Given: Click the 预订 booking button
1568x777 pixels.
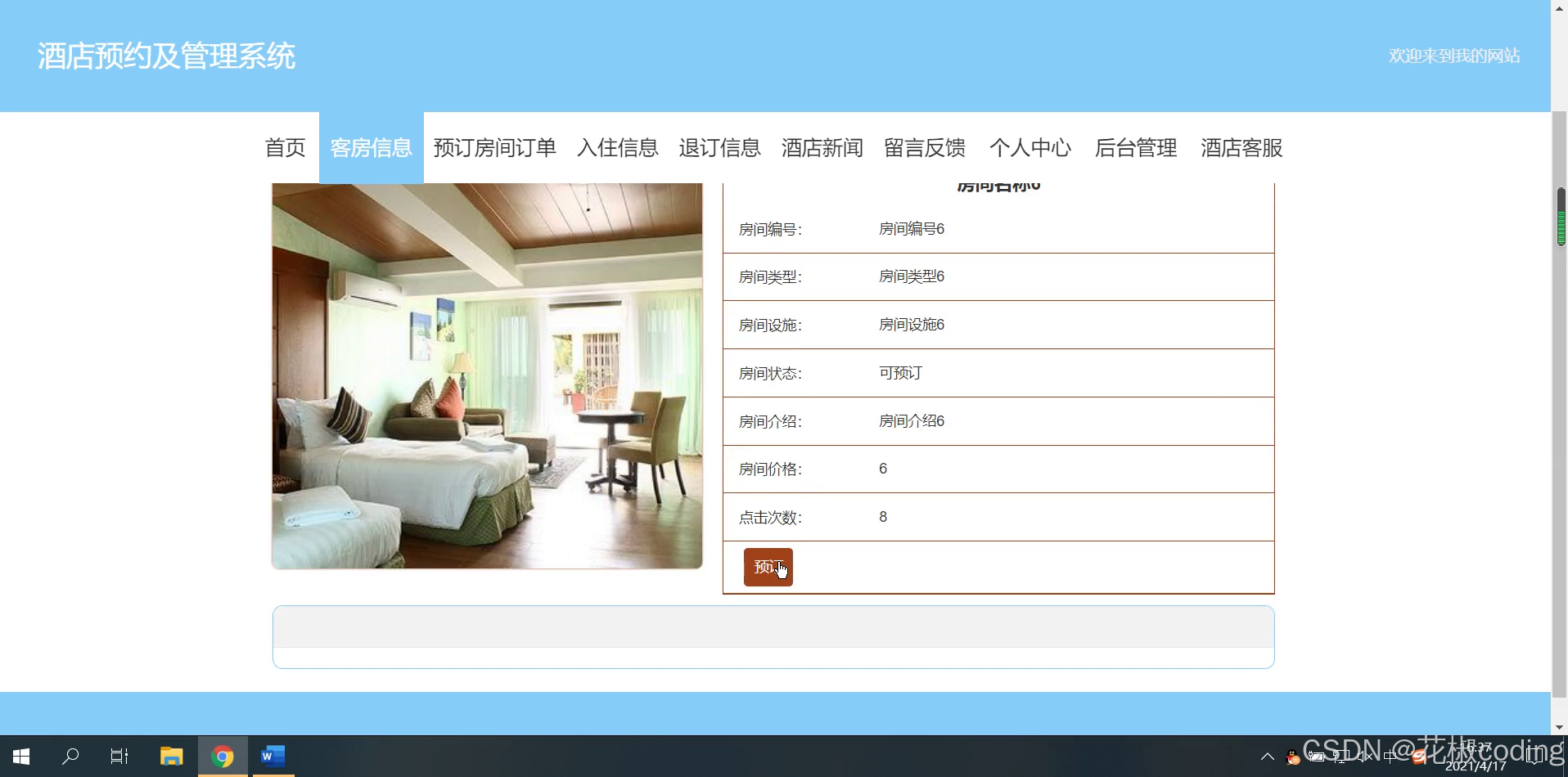Looking at the screenshot, I should (x=767, y=566).
